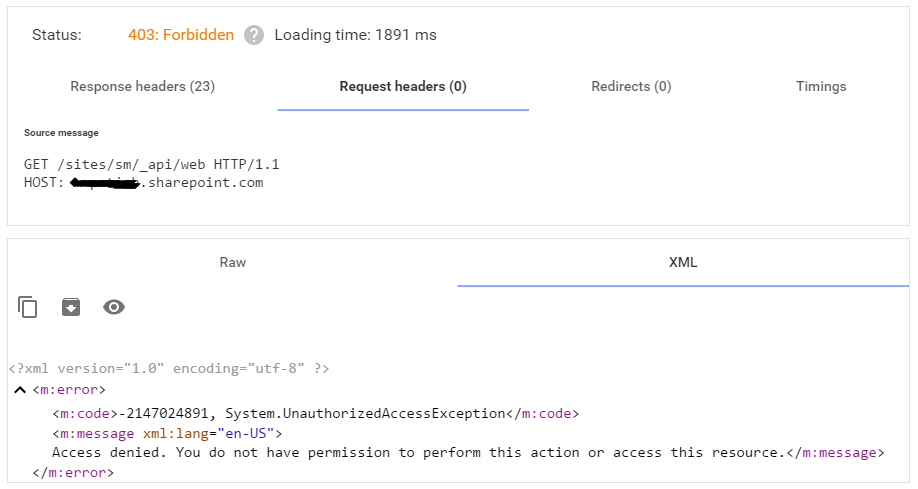Click the Source message heading
The height and width of the screenshot is (489, 918).
pos(61,133)
